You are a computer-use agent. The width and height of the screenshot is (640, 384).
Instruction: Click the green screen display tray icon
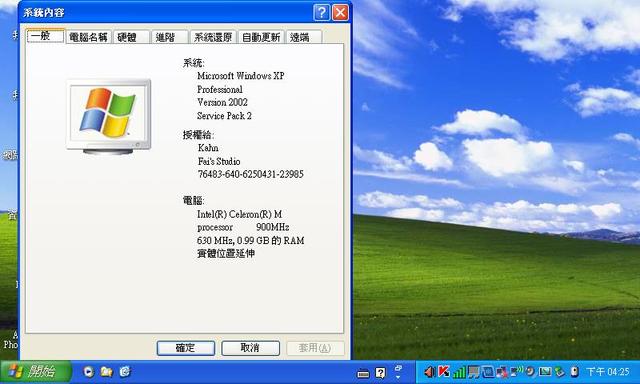(x=545, y=371)
